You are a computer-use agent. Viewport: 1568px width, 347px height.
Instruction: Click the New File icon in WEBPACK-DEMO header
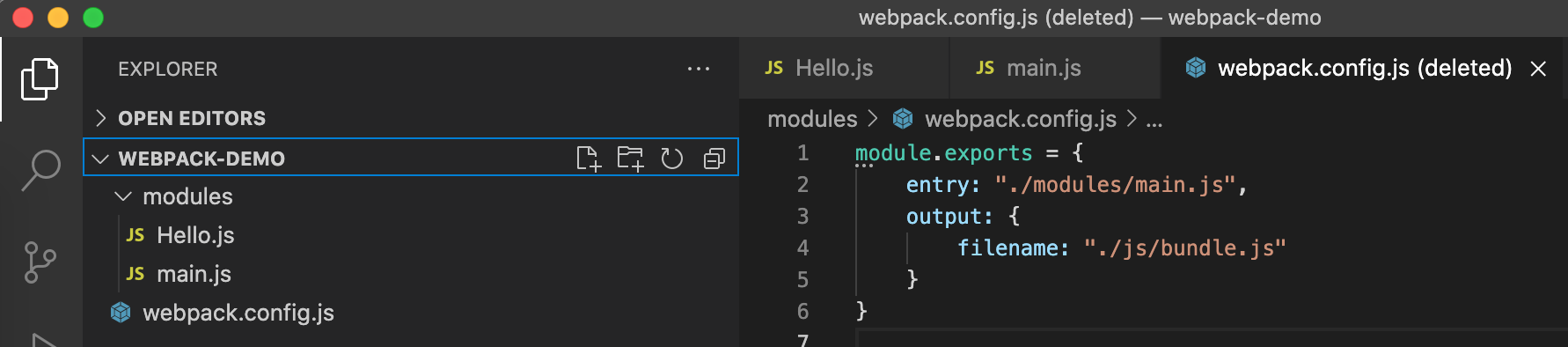(588, 159)
